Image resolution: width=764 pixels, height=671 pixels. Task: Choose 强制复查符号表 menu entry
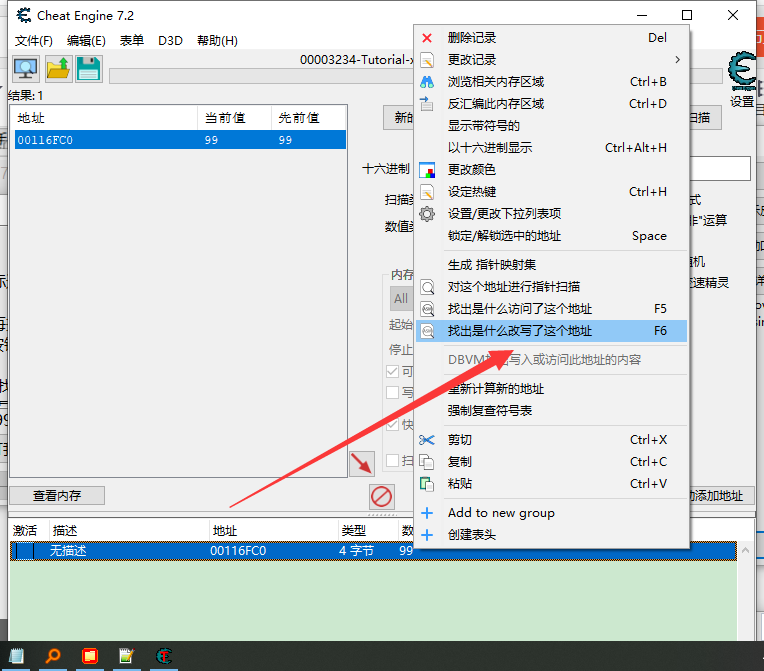click(552, 411)
